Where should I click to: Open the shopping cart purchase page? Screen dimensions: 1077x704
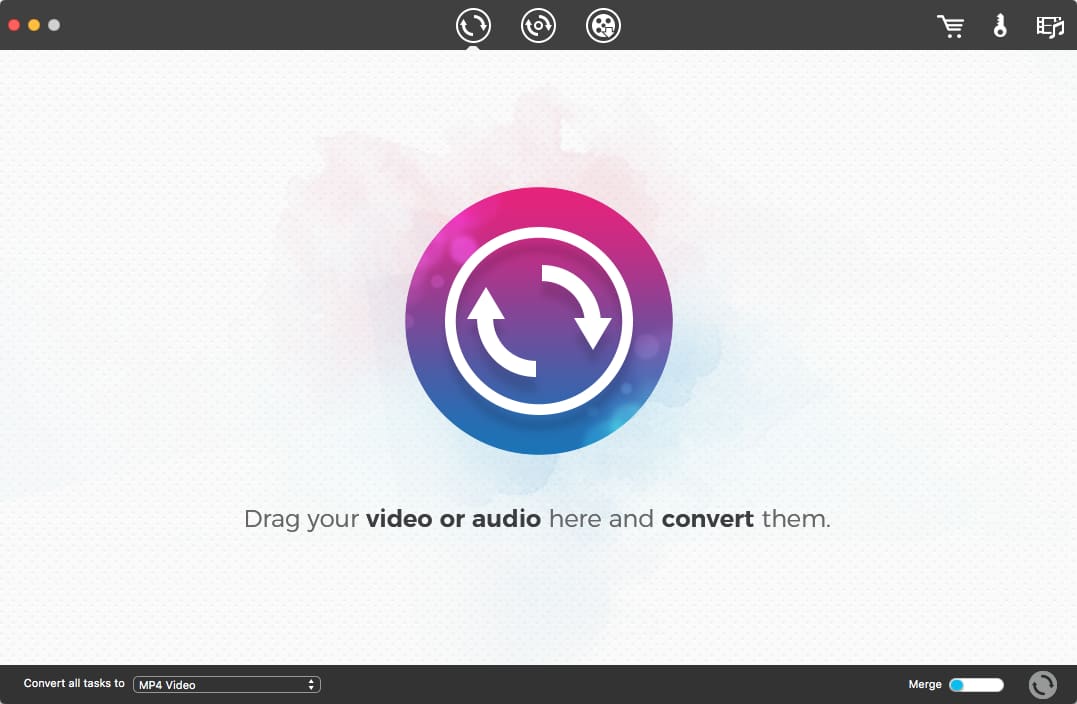[950, 26]
